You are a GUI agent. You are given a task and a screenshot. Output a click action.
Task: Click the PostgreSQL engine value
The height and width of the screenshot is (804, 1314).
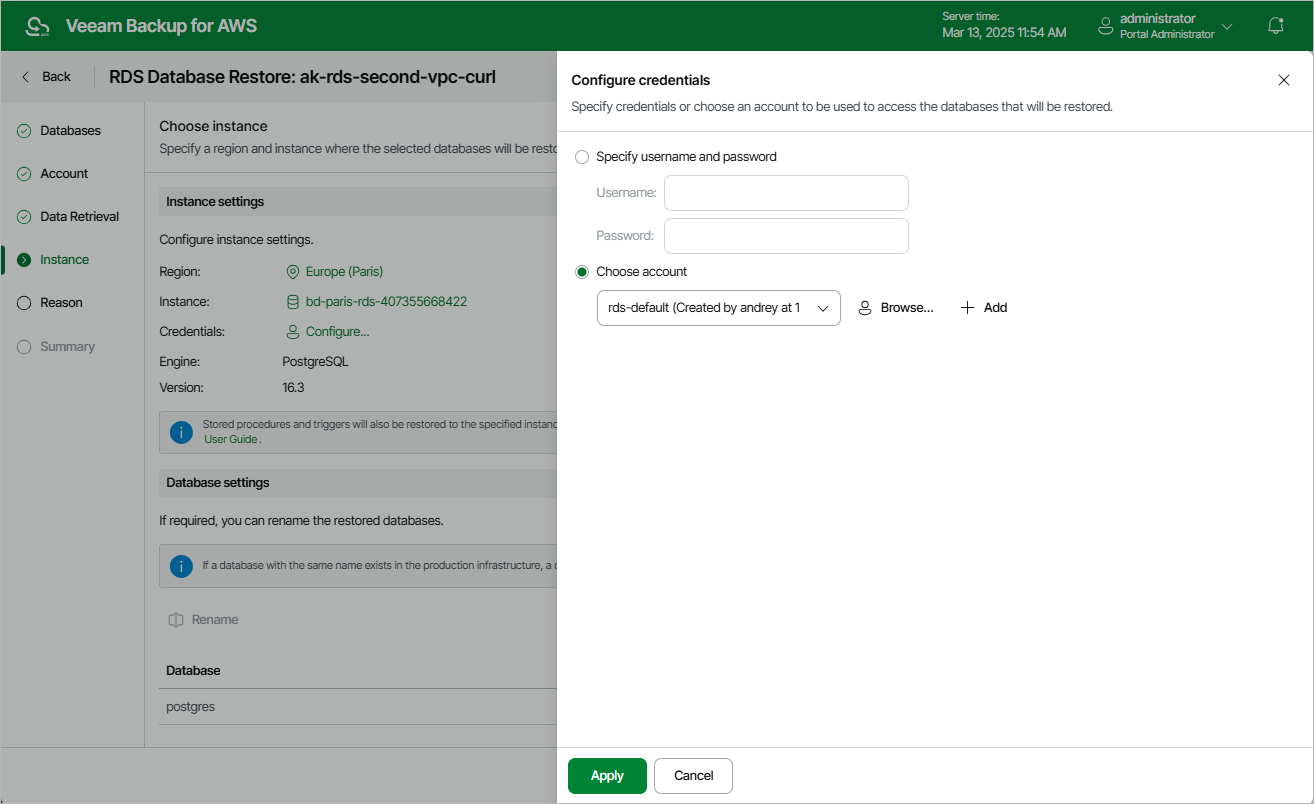click(316, 362)
